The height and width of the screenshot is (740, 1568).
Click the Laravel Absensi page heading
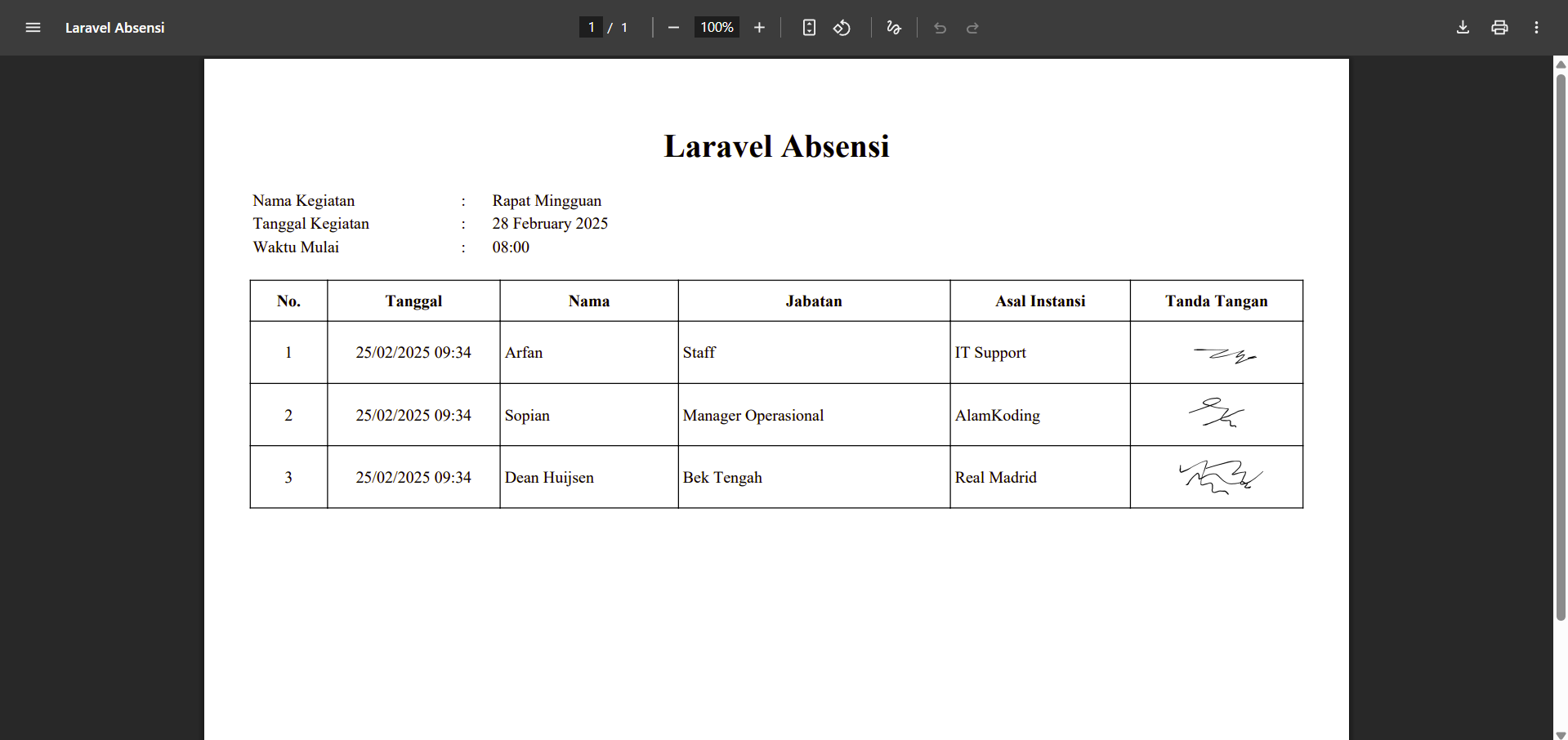[776, 146]
